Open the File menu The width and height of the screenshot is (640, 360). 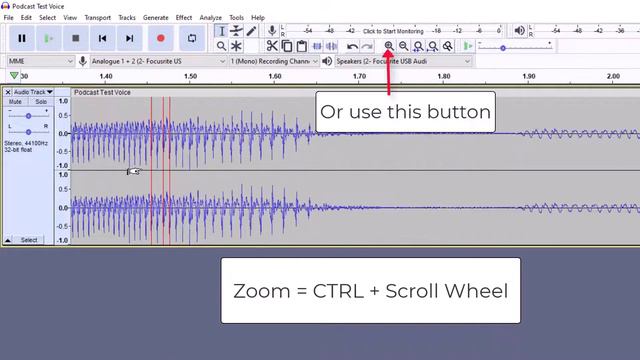tap(8, 18)
